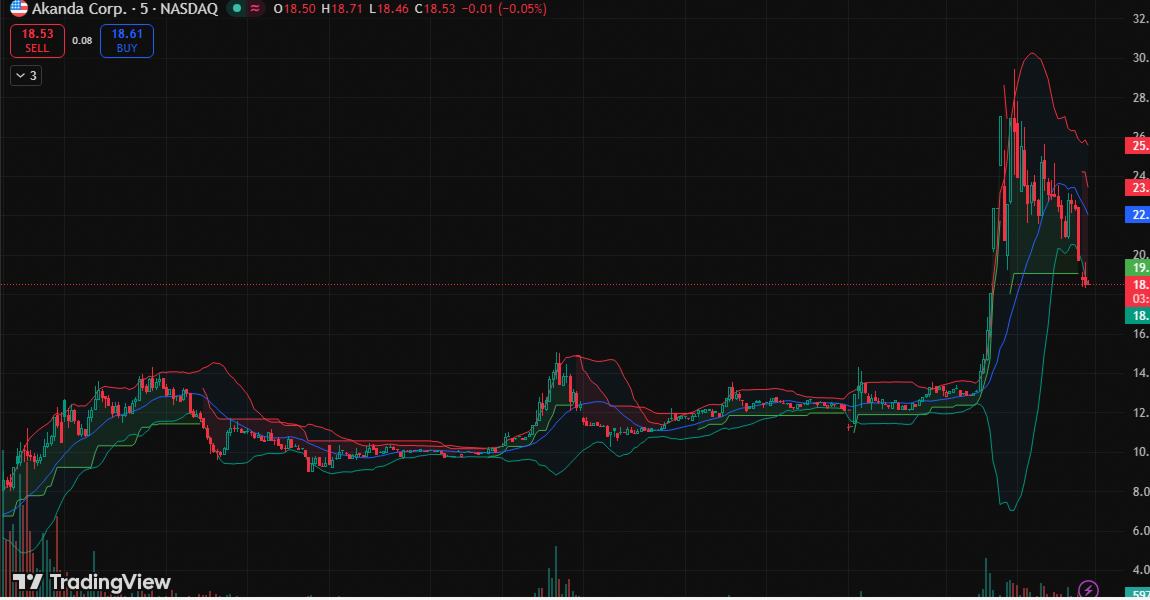Image resolution: width=1150 pixels, height=600 pixels.
Task: Click the 03: countdown timer label
Action: coord(1138,299)
